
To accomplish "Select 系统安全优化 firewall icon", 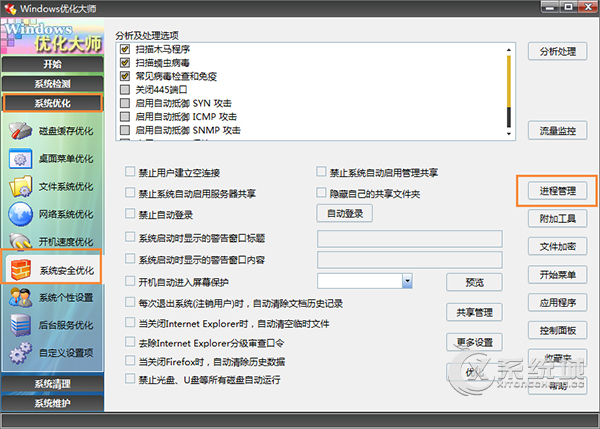I will (21, 270).
